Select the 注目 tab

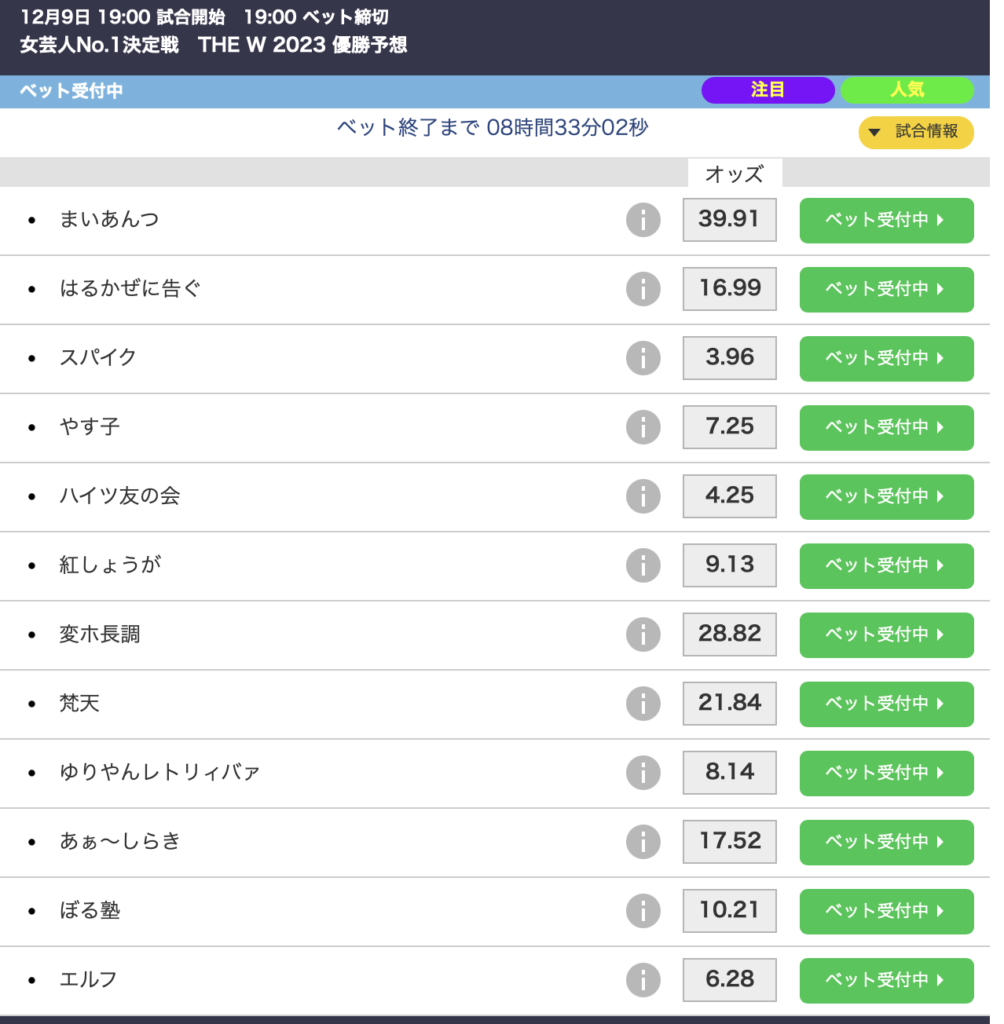pos(767,90)
